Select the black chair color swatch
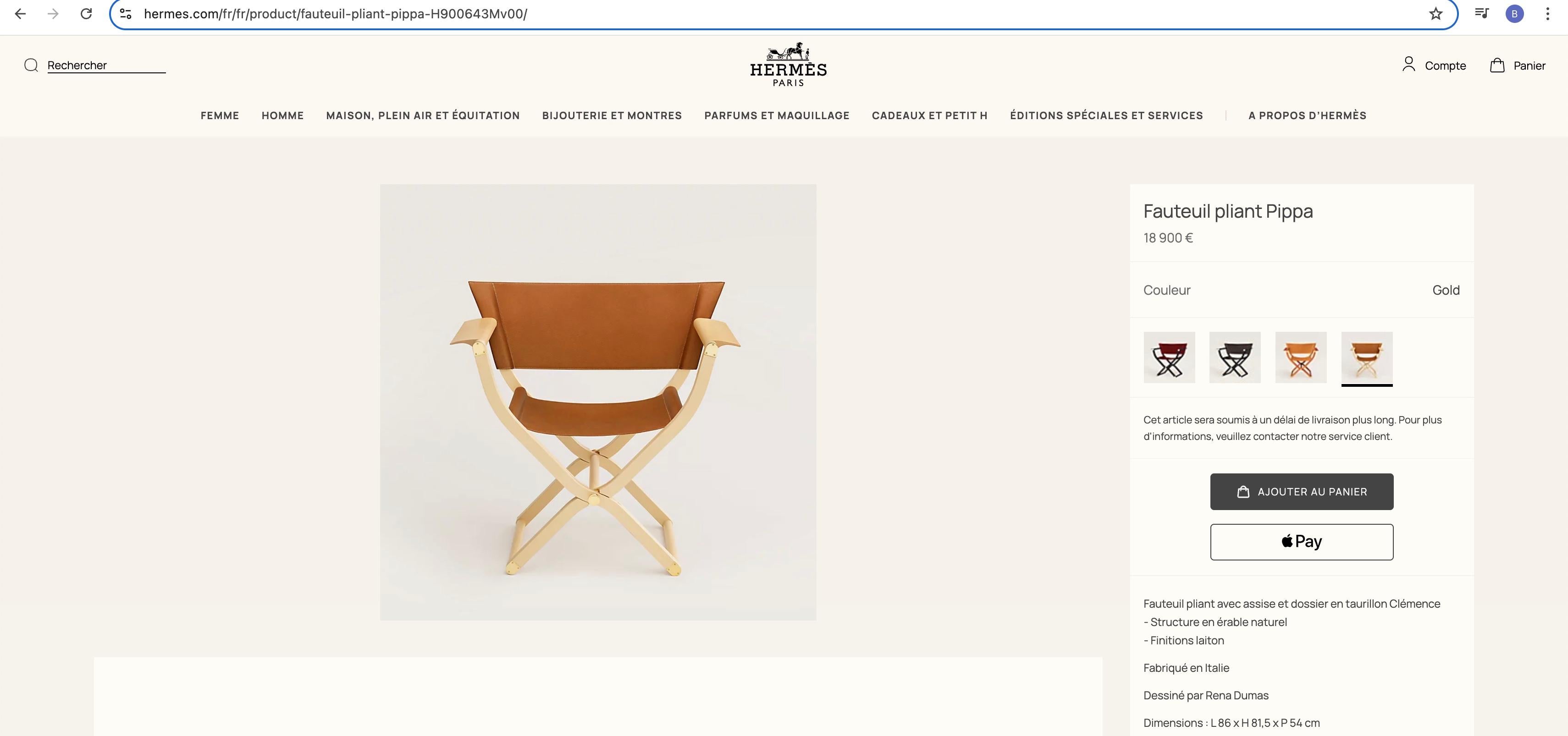The image size is (1568, 736). (x=1234, y=357)
